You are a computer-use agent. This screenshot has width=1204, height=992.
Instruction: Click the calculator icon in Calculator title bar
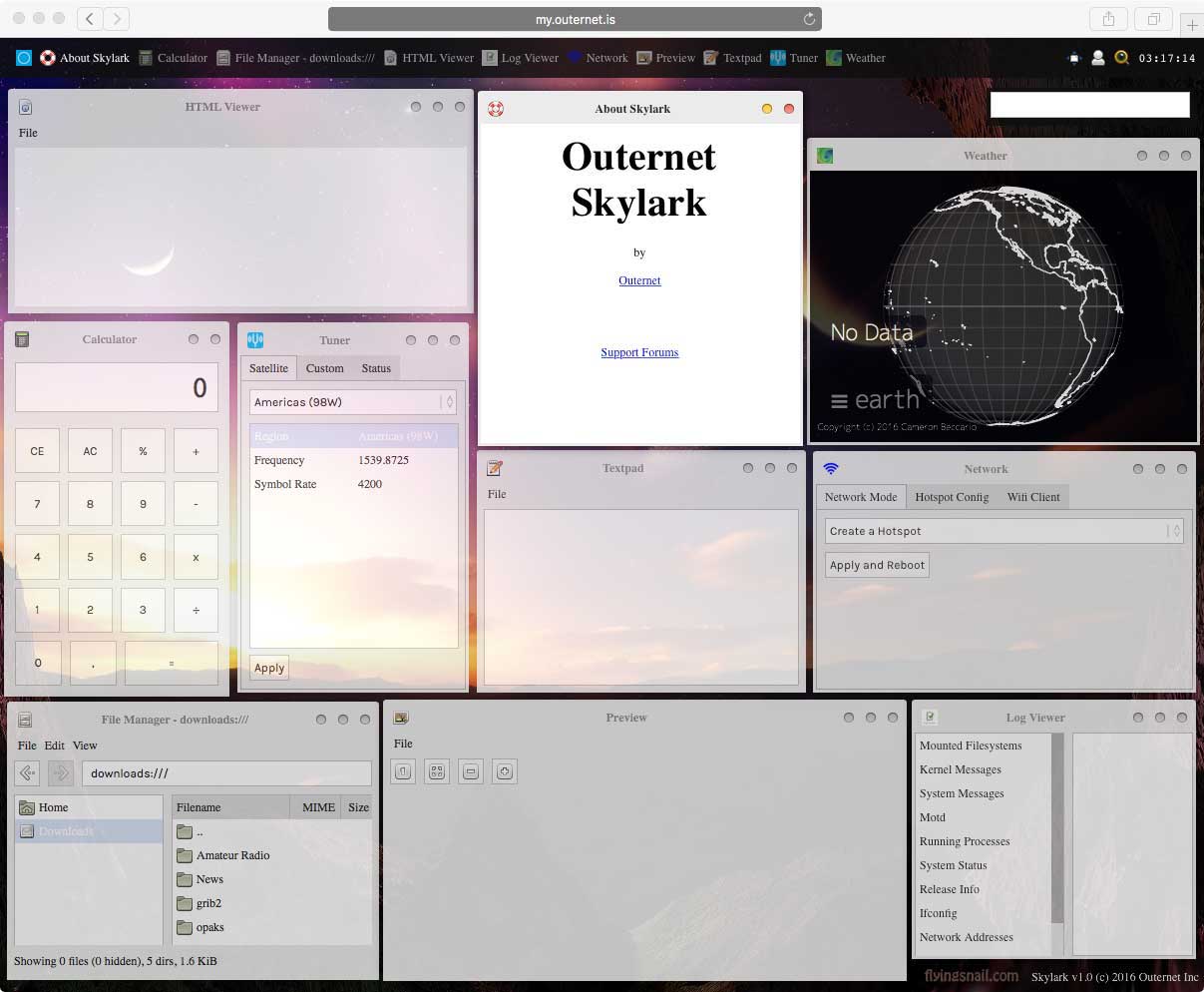coord(22,339)
